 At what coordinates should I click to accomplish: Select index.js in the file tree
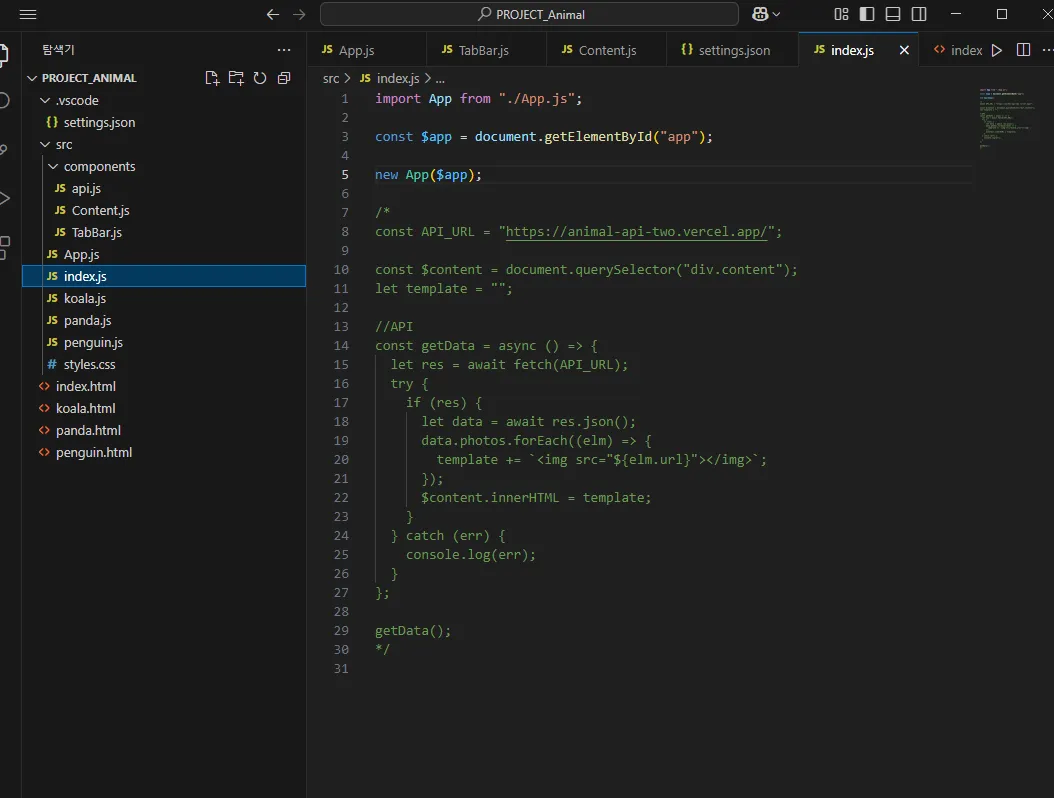click(x=164, y=276)
